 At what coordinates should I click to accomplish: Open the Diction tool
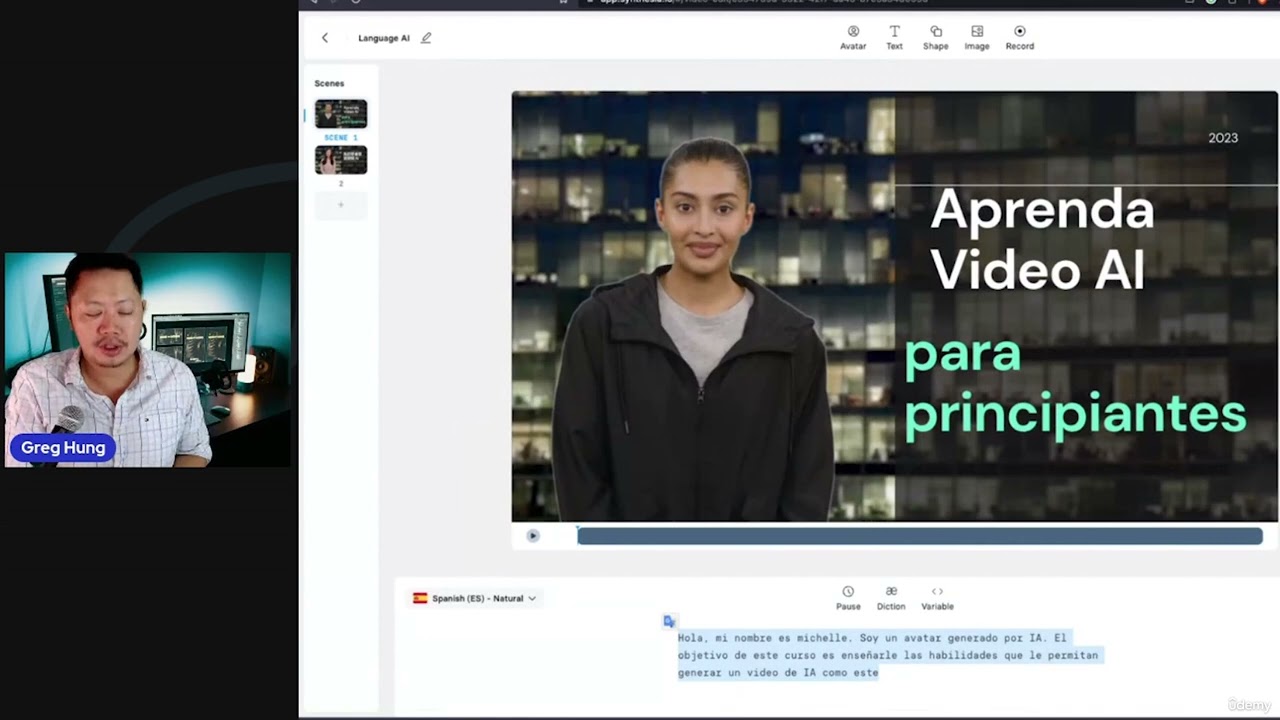891,598
